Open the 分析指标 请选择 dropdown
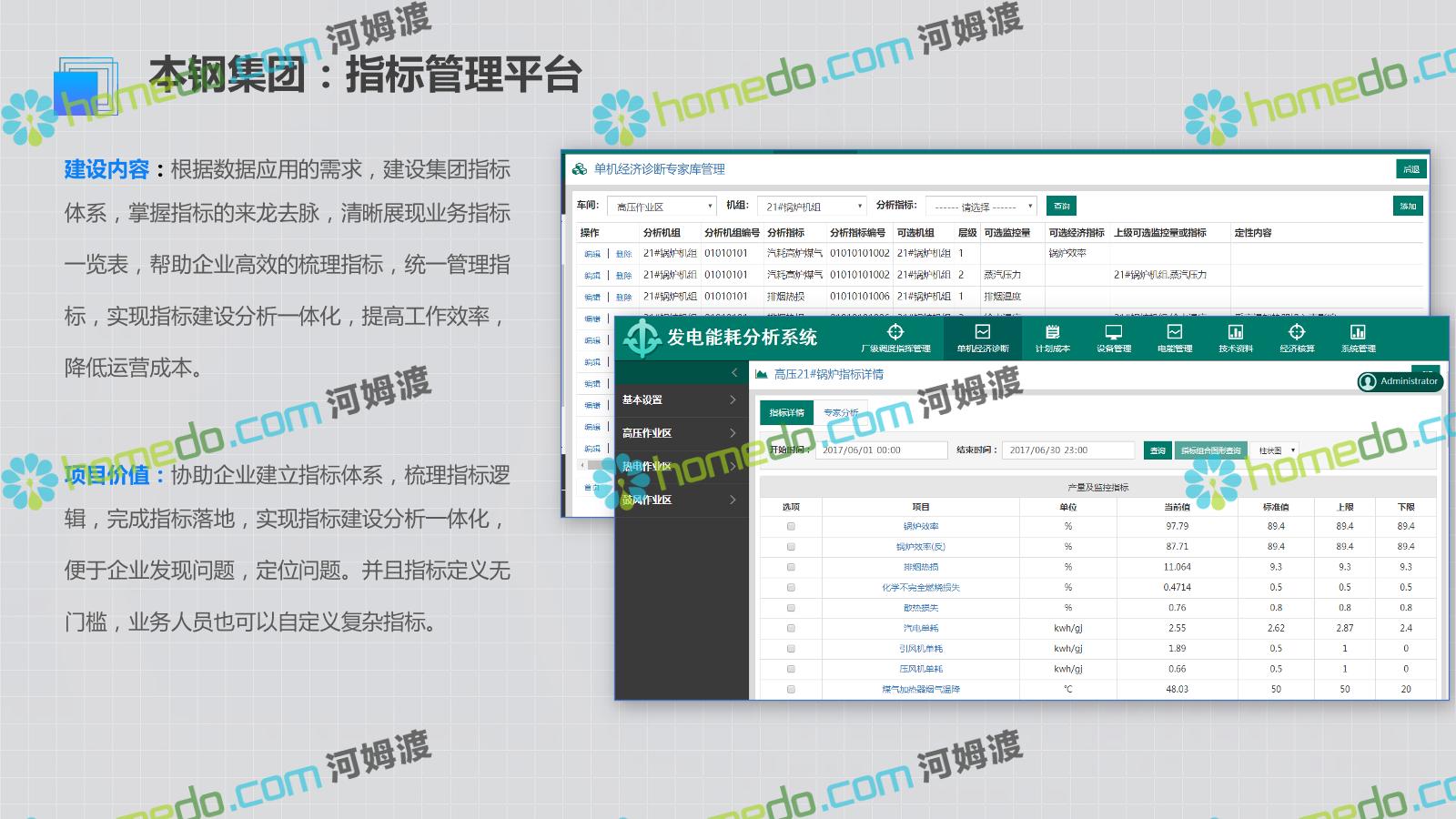Viewport: 1456px width, 819px height. coord(982,207)
